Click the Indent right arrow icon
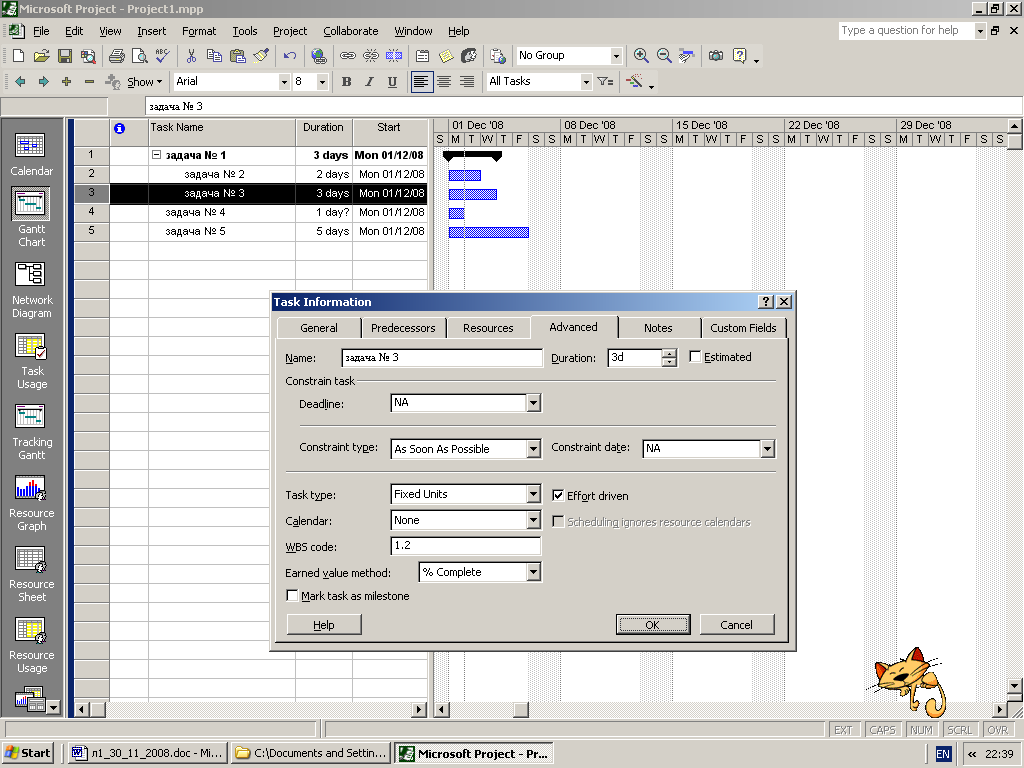This screenshot has height=768, width=1024. click(43, 82)
